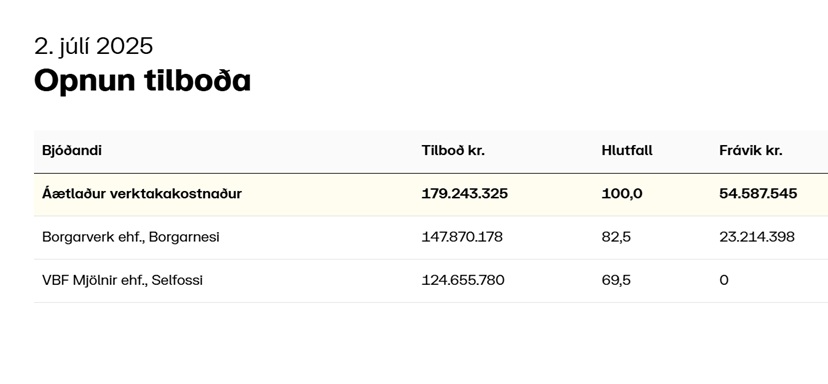The height and width of the screenshot is (384, 828).
Task: Select VBF Mjölnir ehf., Selfossi bidder row
Action: tap(431, 280)
